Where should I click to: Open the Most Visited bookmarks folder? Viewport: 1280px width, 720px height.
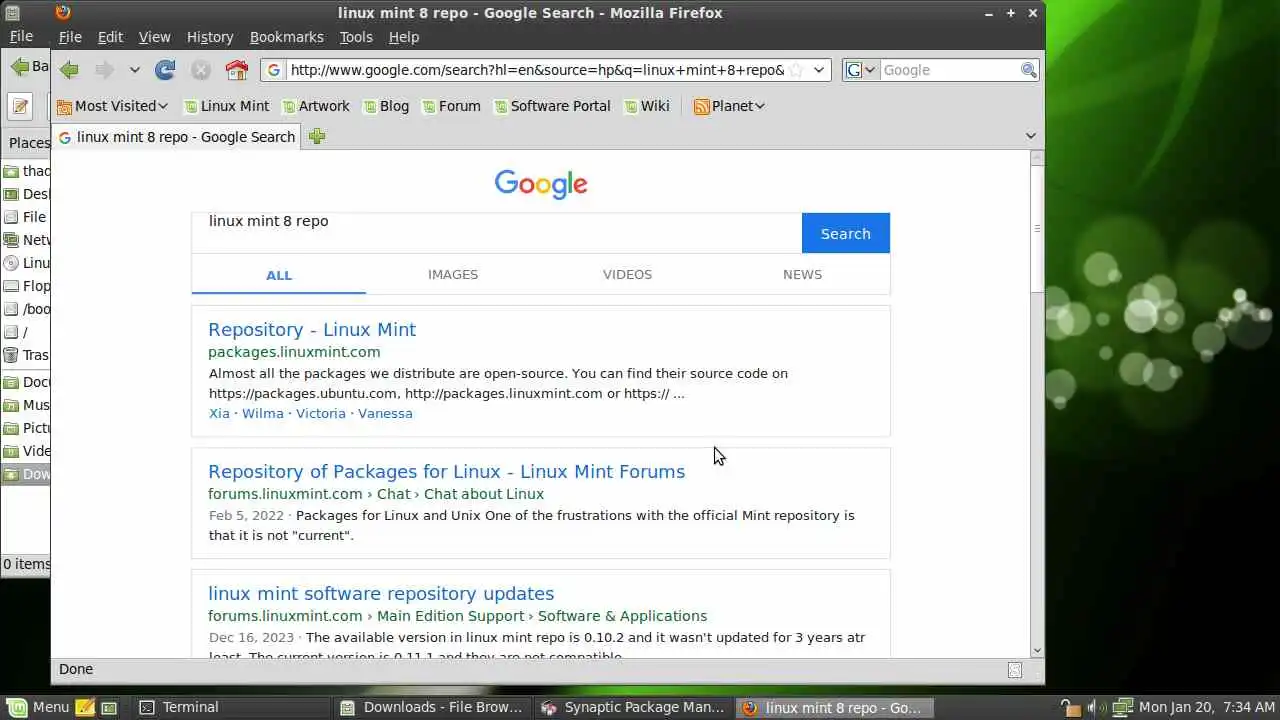click(x=112, y=106)
